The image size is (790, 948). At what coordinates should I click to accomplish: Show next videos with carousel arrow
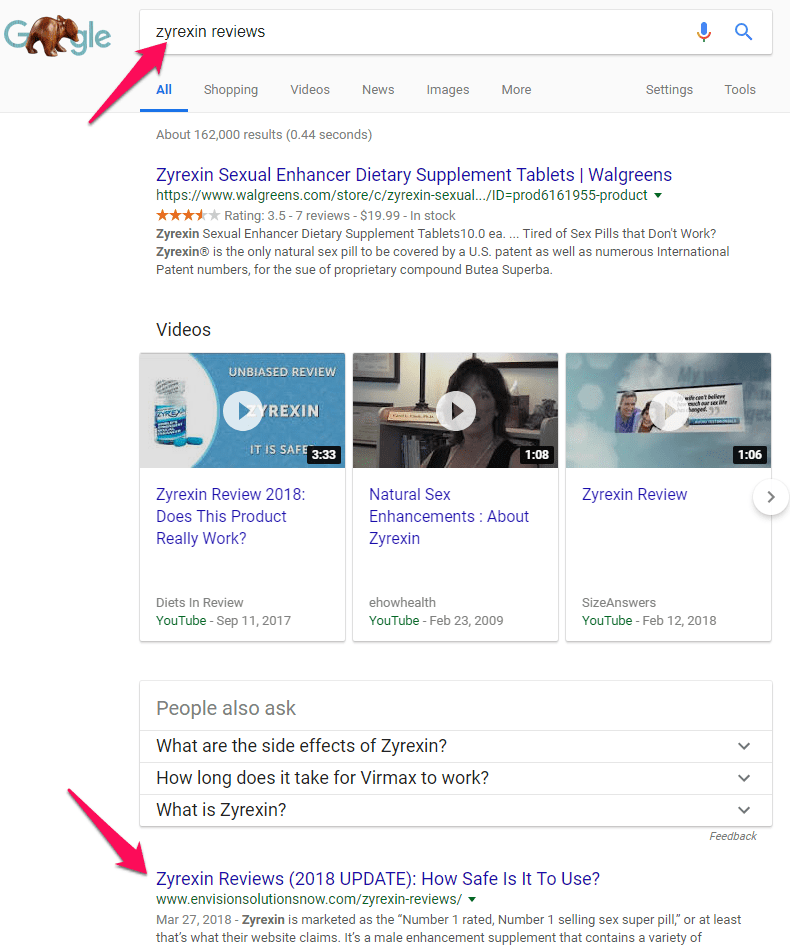point(771,497)
